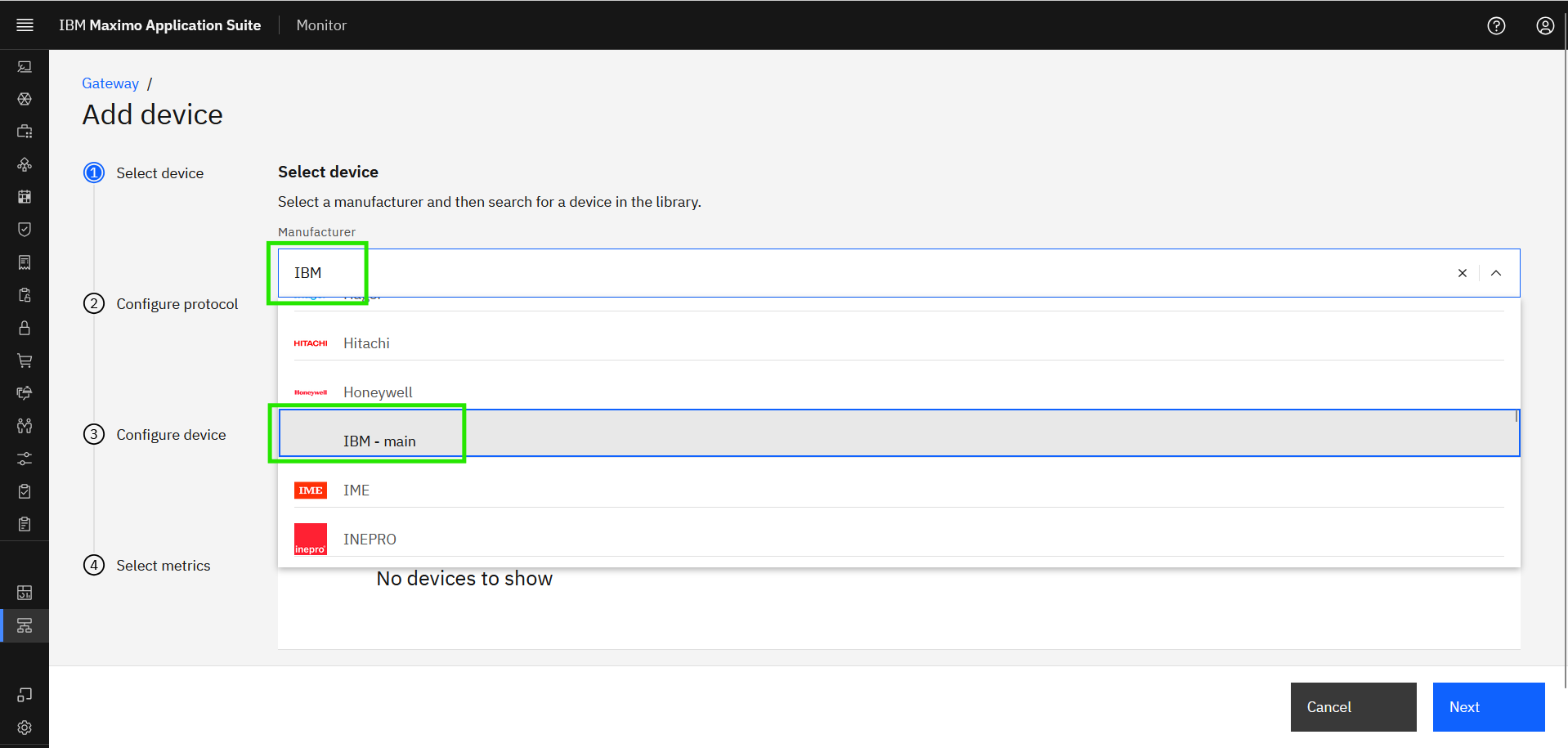Click the clipboard with lock sidebar icon
The height and width of the screenshot is (748, 1568).
click(25, 295)
